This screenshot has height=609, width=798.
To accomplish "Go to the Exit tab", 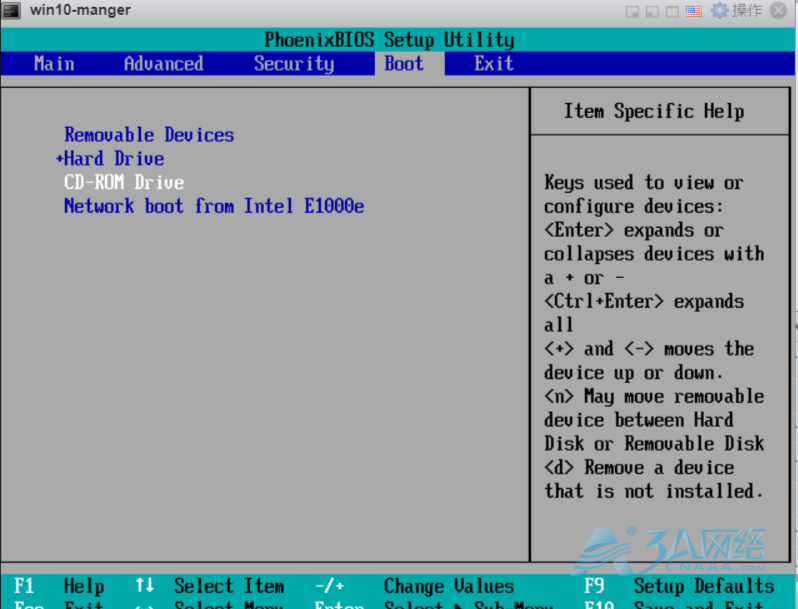I will click(494, 64).
